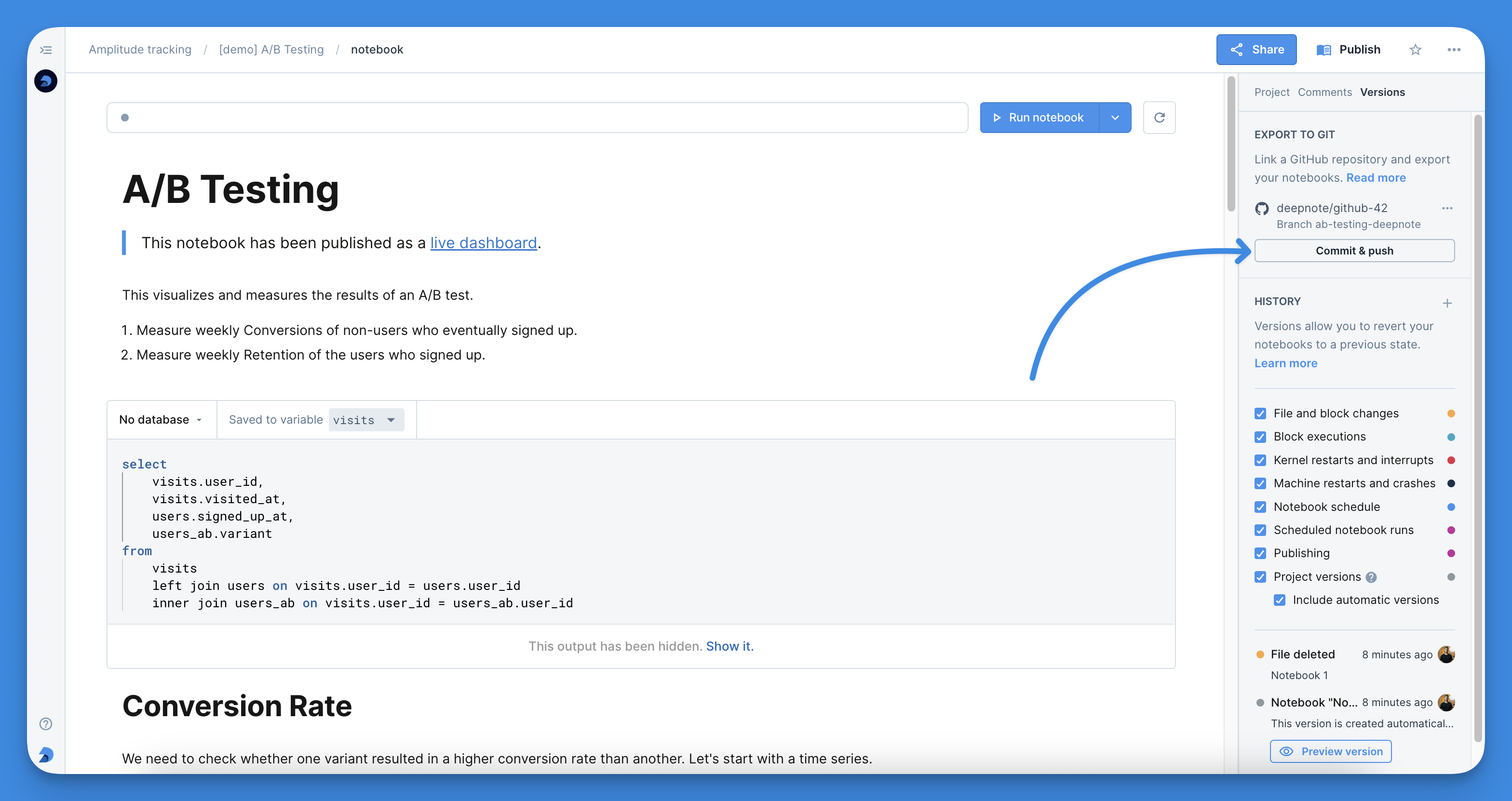Toggle Include automatic versions checkbox
The image size is (1512, 801).
point(1280,600)
